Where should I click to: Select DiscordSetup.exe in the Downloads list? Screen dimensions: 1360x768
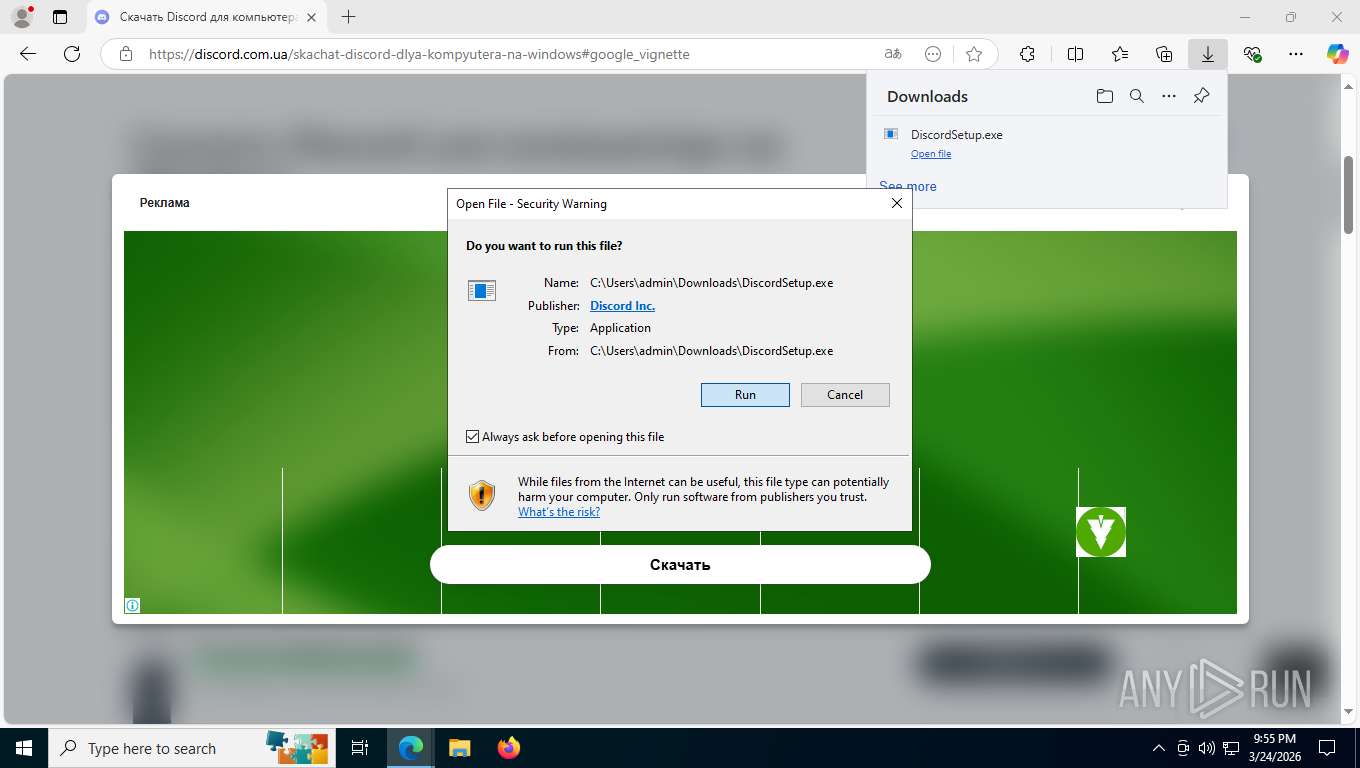click(x=1046, y=143)
